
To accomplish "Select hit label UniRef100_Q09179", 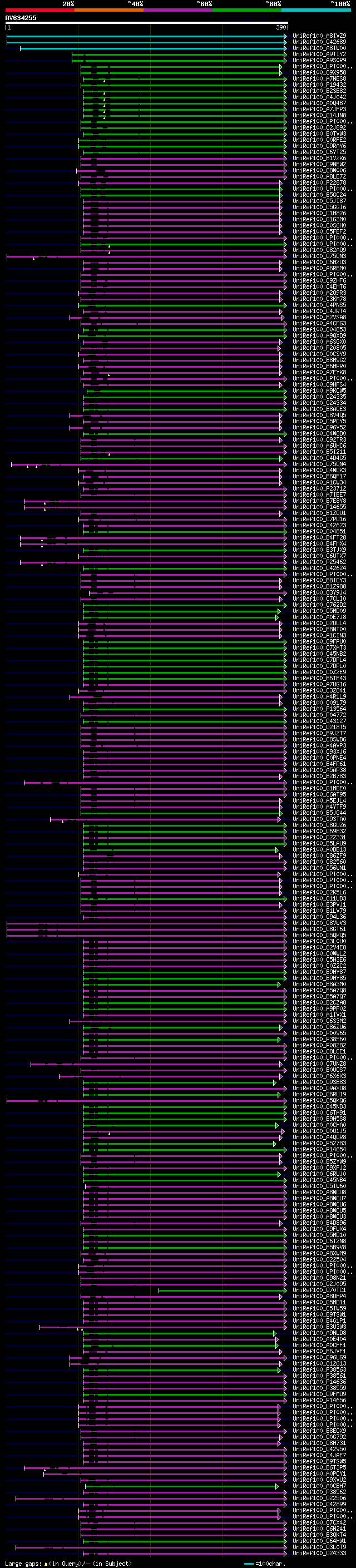I will point(319,703).
